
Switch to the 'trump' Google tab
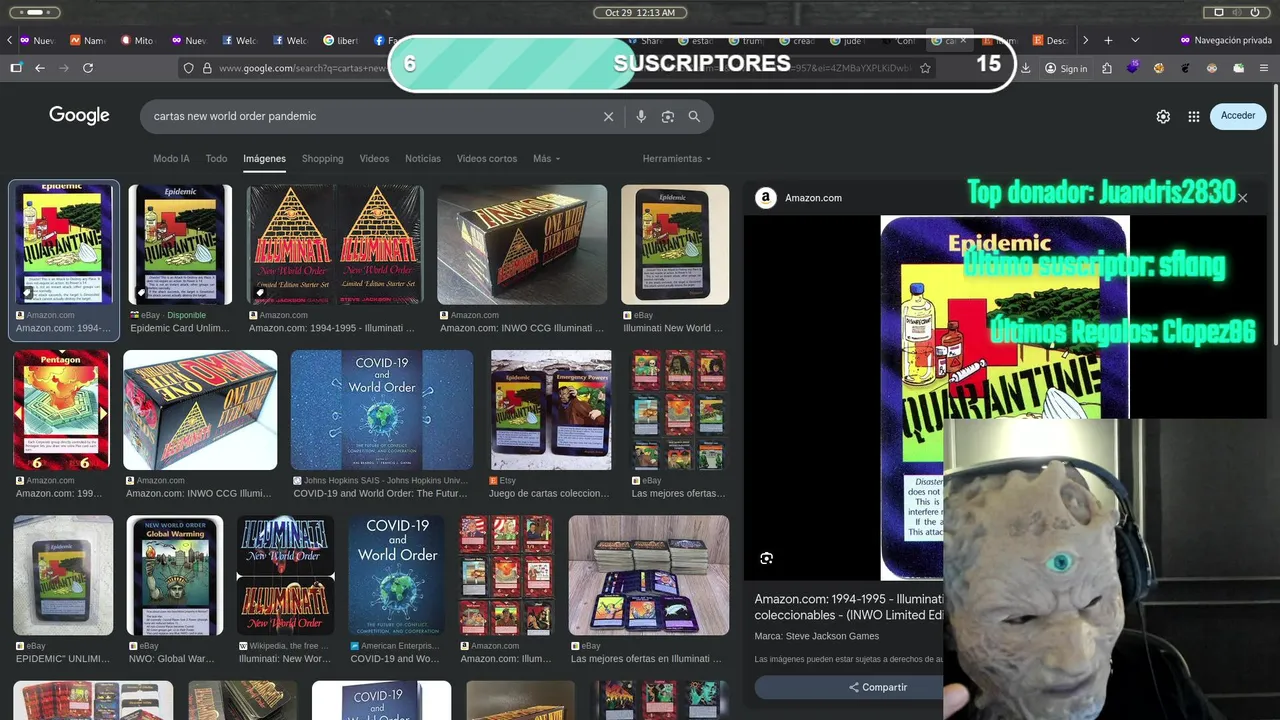[x=746, y=40]
